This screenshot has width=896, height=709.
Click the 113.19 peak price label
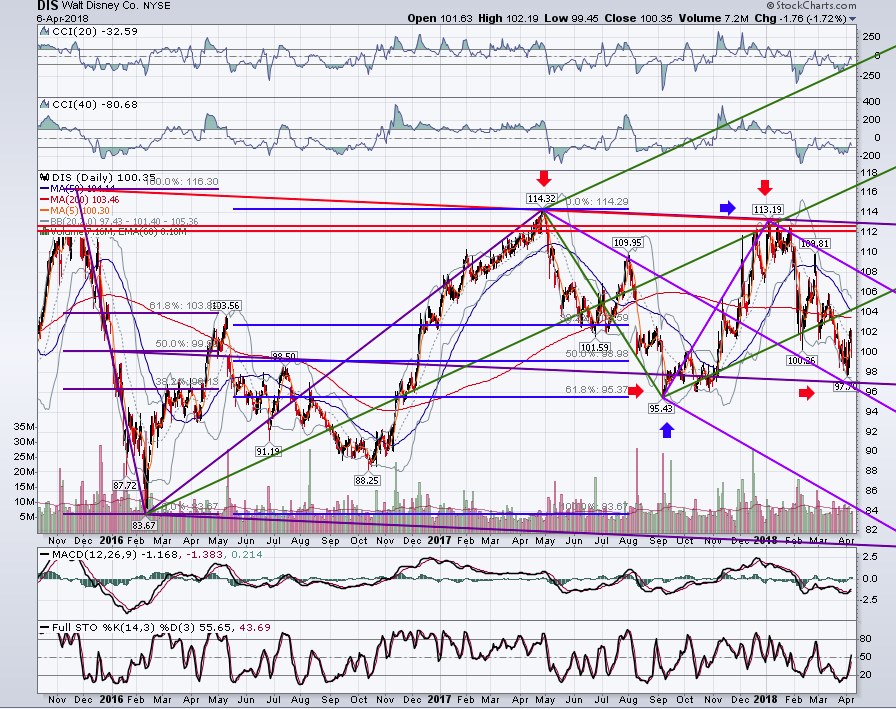pyautogui.click(x=768, y=210)
